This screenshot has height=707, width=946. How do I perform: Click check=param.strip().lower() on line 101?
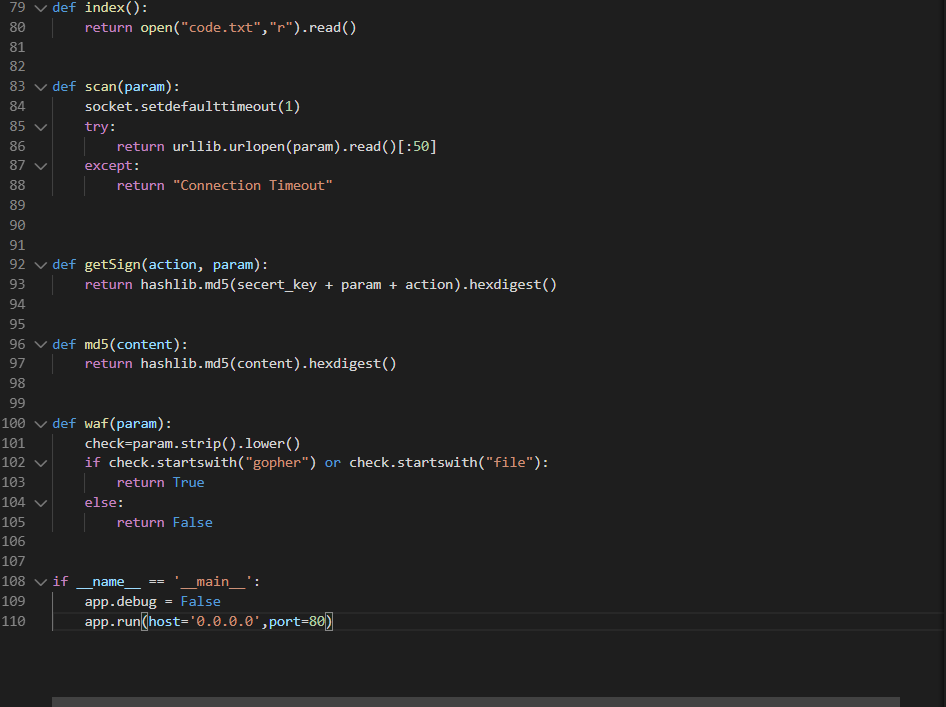192,443
